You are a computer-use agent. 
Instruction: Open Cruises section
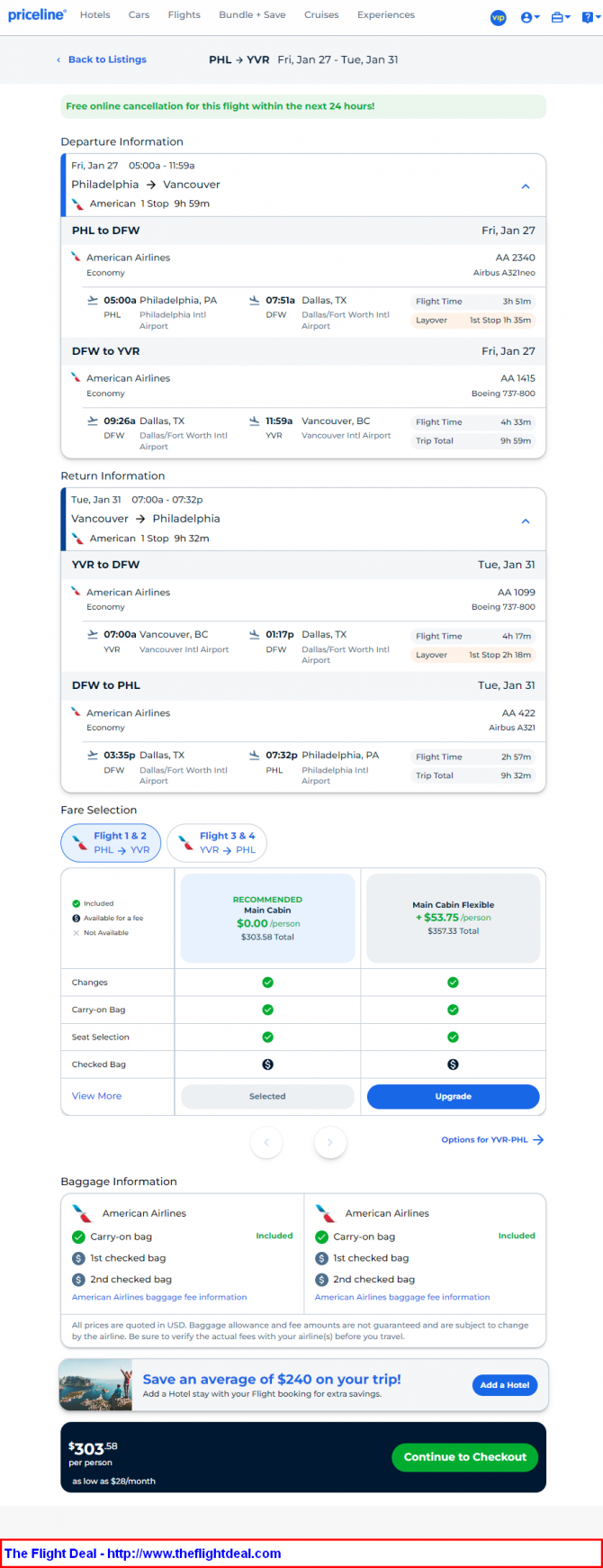(321, 15)
